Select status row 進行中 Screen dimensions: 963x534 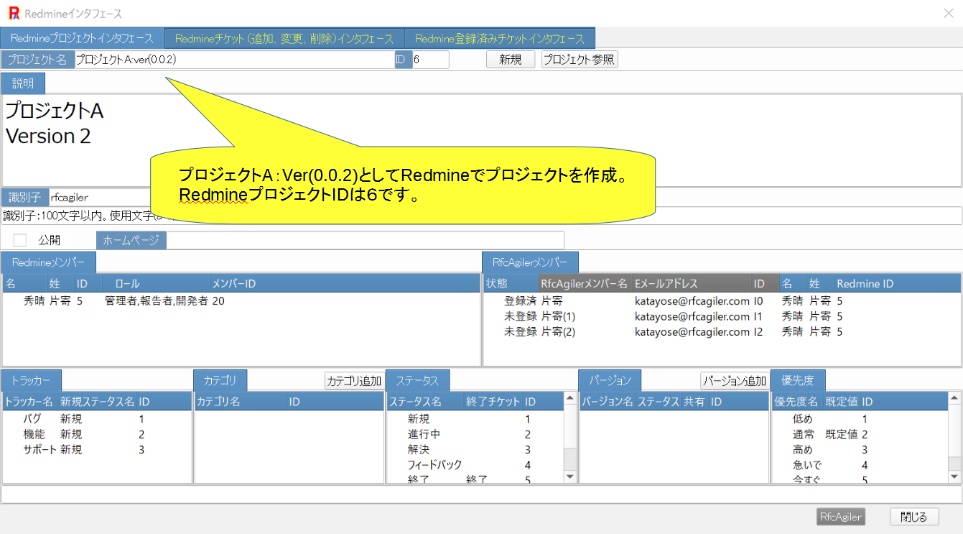click(x=475, y=434)
